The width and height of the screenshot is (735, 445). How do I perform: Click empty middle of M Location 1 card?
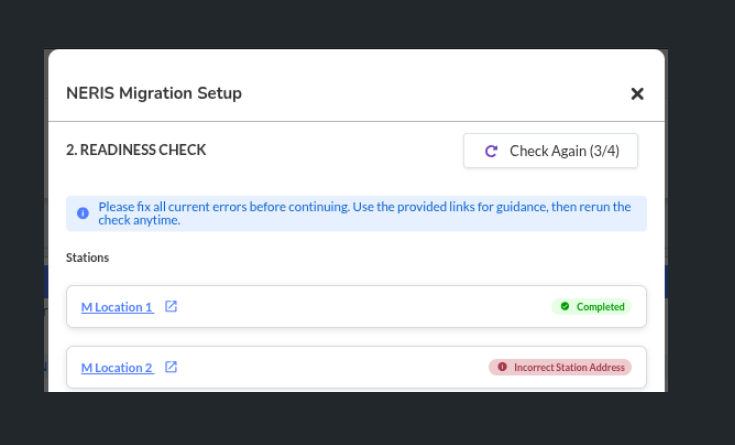(x=360, y=307)
